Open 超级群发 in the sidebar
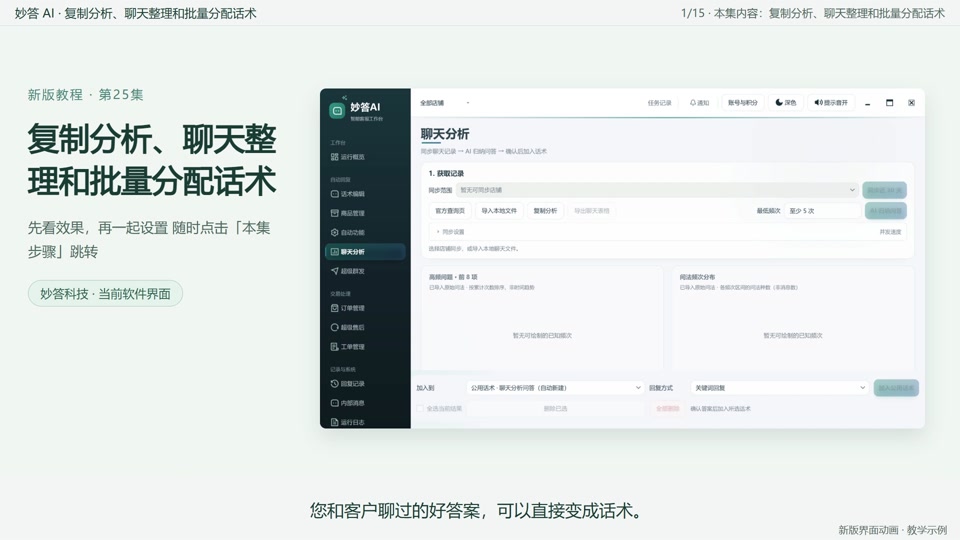Image resolution: width=960 pixels, height=540 pixels. [347, 271]
